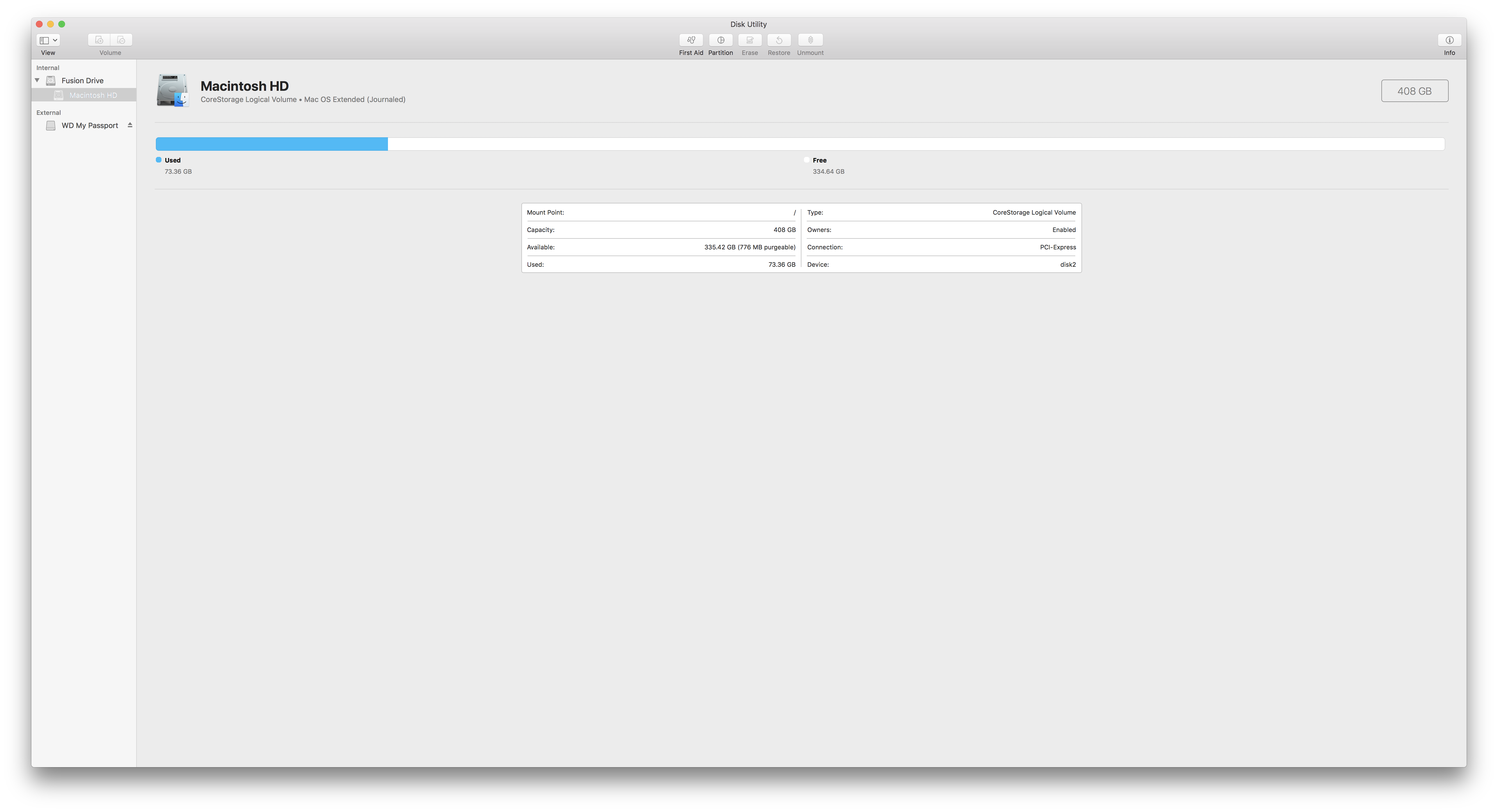1498x812 pixels.
Task: Minimize the Disk Utility window
Action: click(x=50, y=24)
